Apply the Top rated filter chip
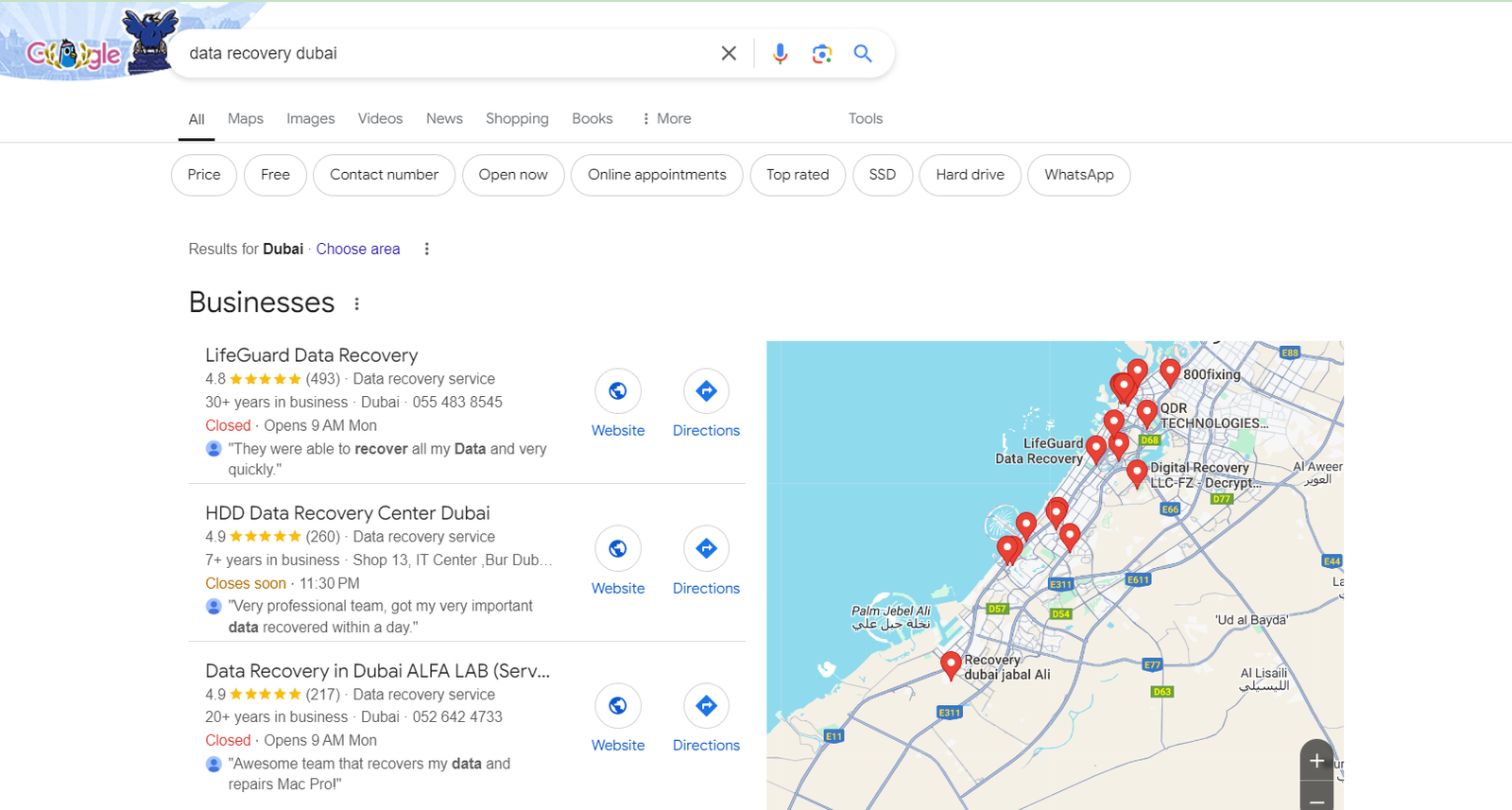The height and width of the screenshot is (810, 1512). click(798, 175)
